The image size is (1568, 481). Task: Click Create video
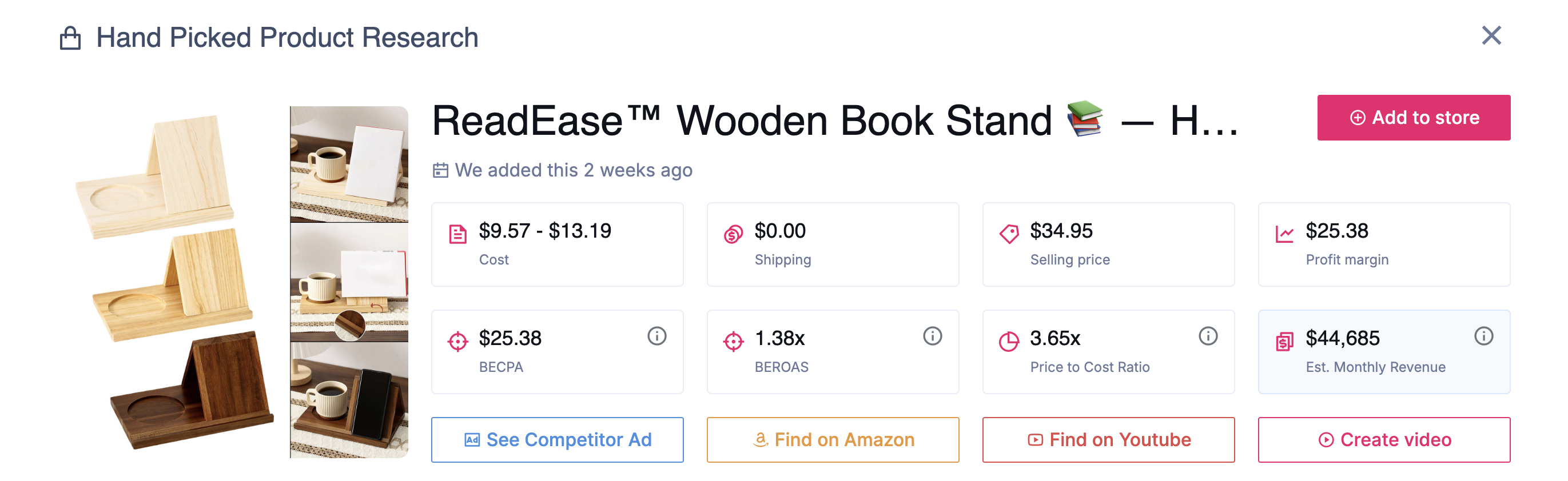coord(1383,439)
